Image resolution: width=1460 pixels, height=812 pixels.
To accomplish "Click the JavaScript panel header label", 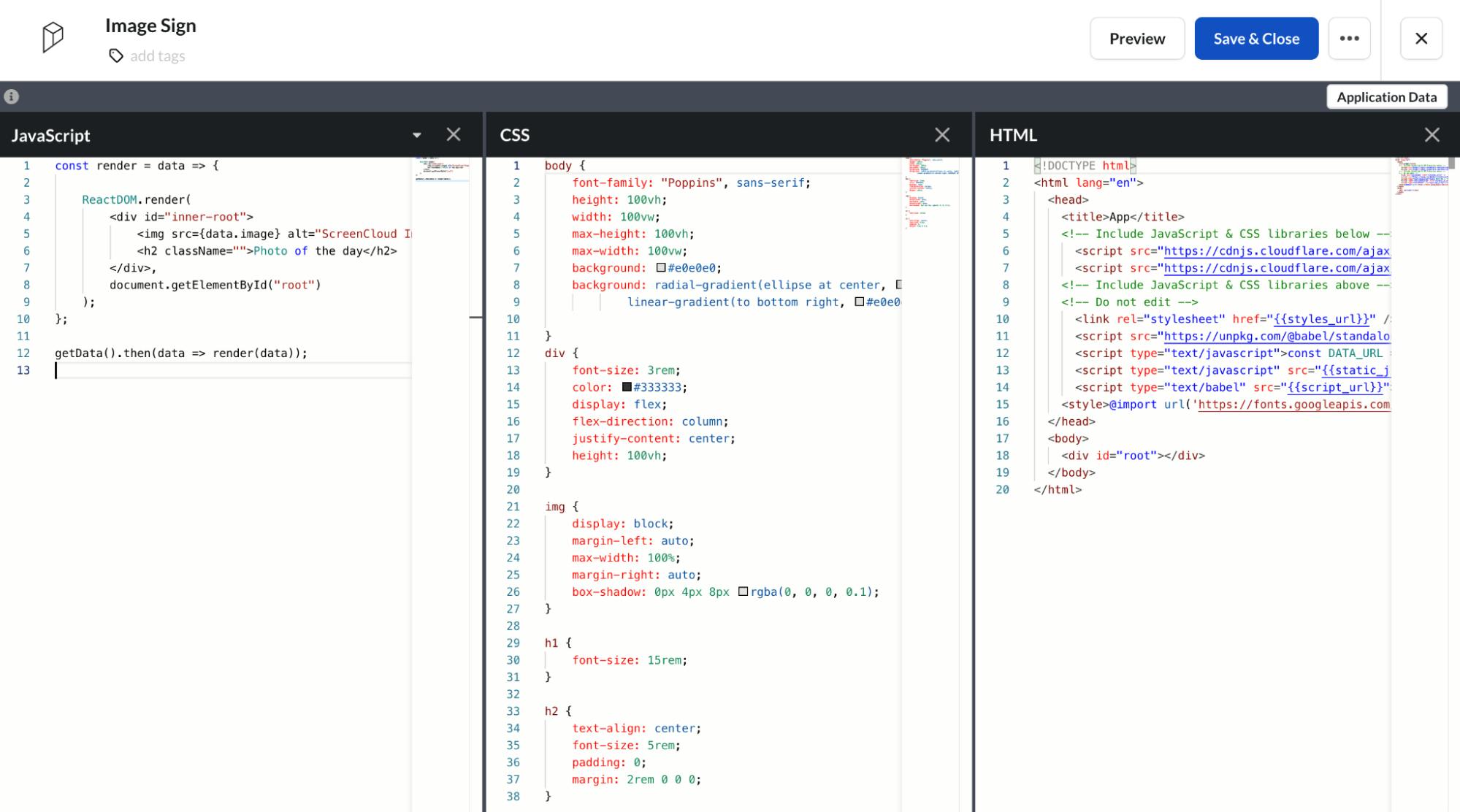I will [x=50, y=135].
